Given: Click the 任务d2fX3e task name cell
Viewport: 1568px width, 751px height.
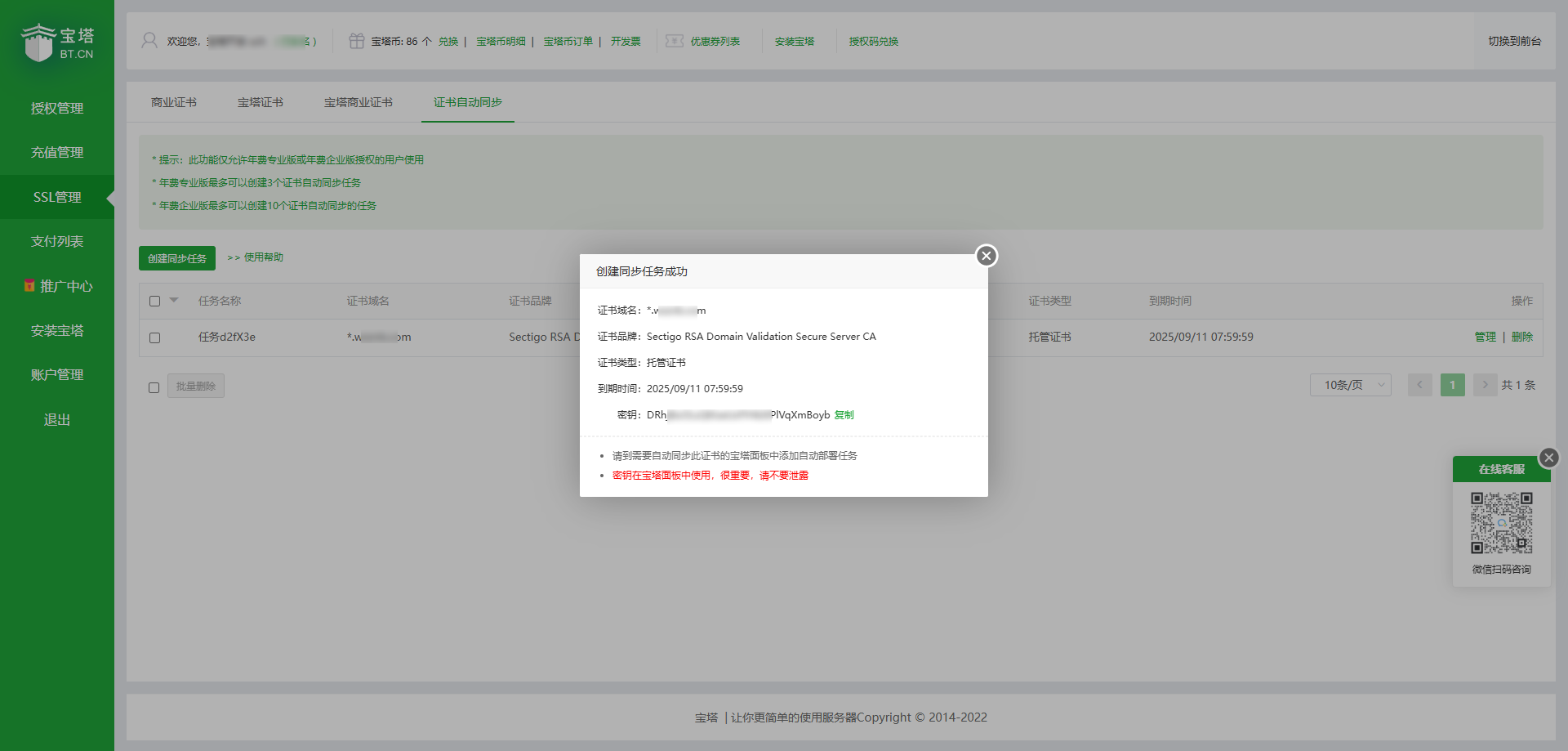Looking at the screenshot, I should (227, 337).
